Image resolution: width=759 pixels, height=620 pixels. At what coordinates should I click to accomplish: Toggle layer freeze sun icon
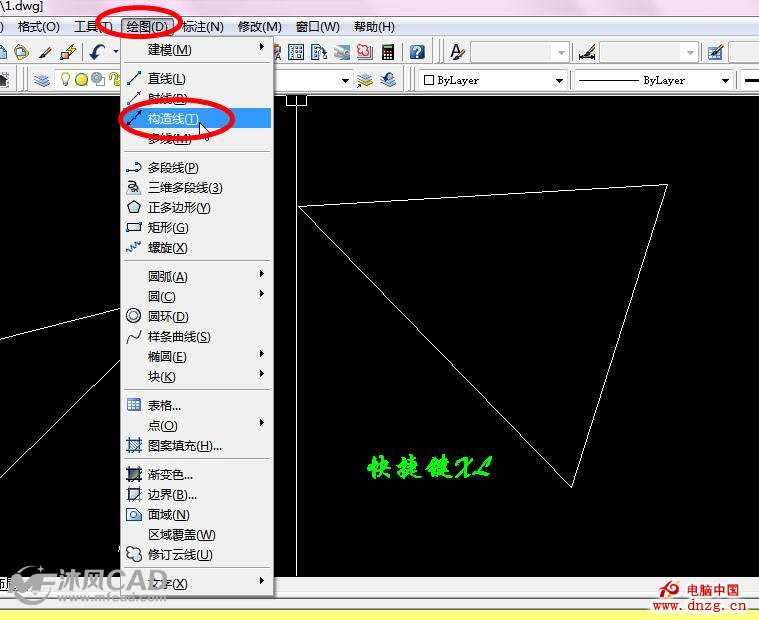coord(81,79)
